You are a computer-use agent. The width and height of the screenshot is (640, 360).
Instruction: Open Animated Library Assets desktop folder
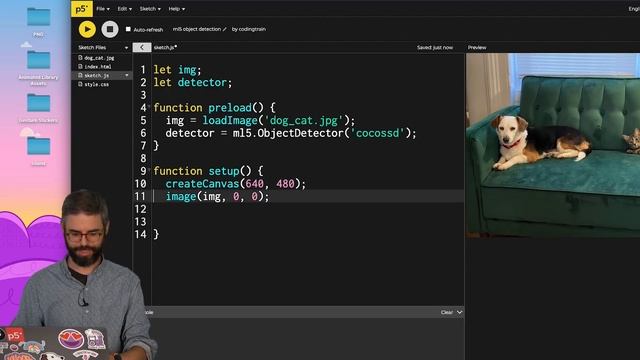point(39,60)
